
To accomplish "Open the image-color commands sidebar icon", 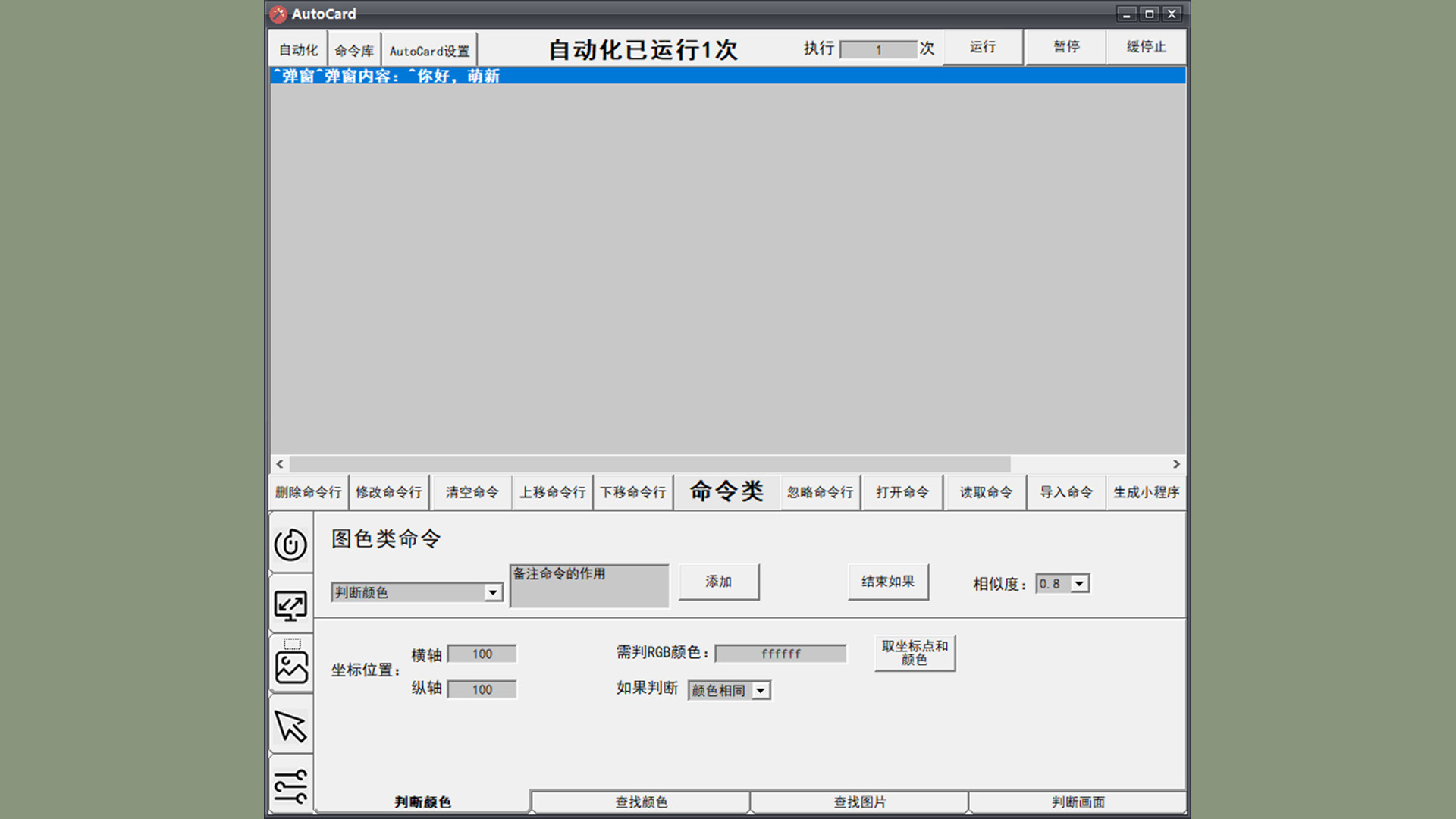I will tap(290, 665).
